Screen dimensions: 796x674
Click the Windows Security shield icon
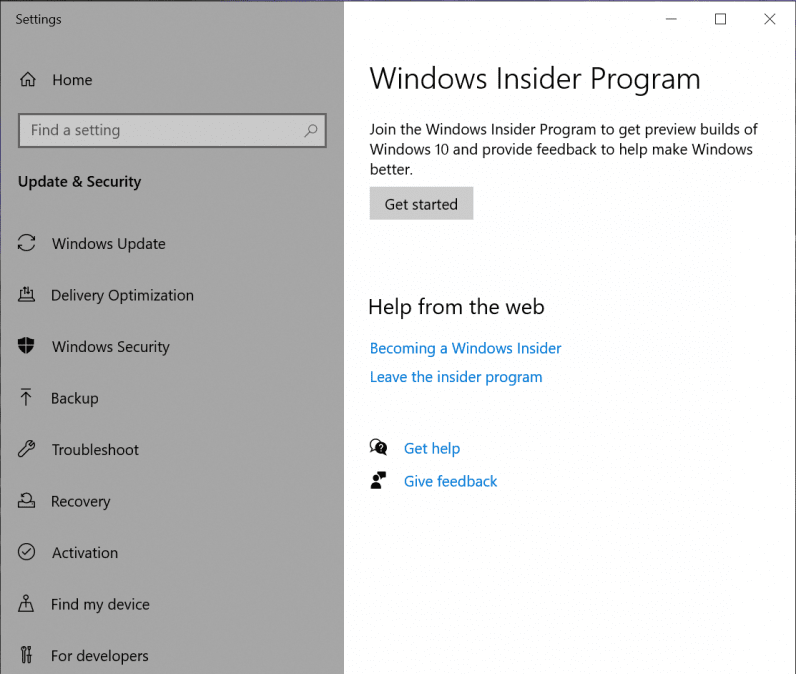point(26,346)
